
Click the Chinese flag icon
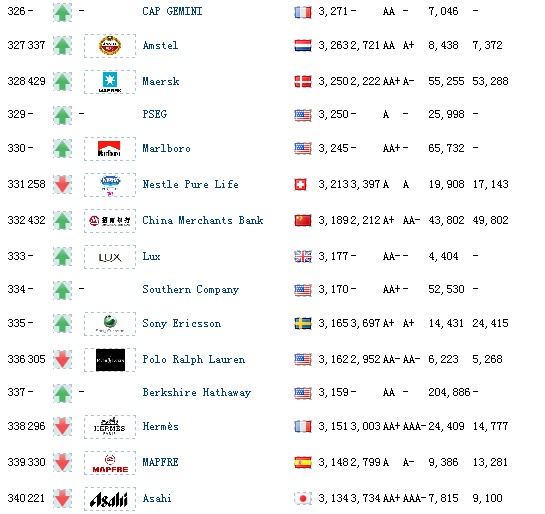(x=303, y=220)
